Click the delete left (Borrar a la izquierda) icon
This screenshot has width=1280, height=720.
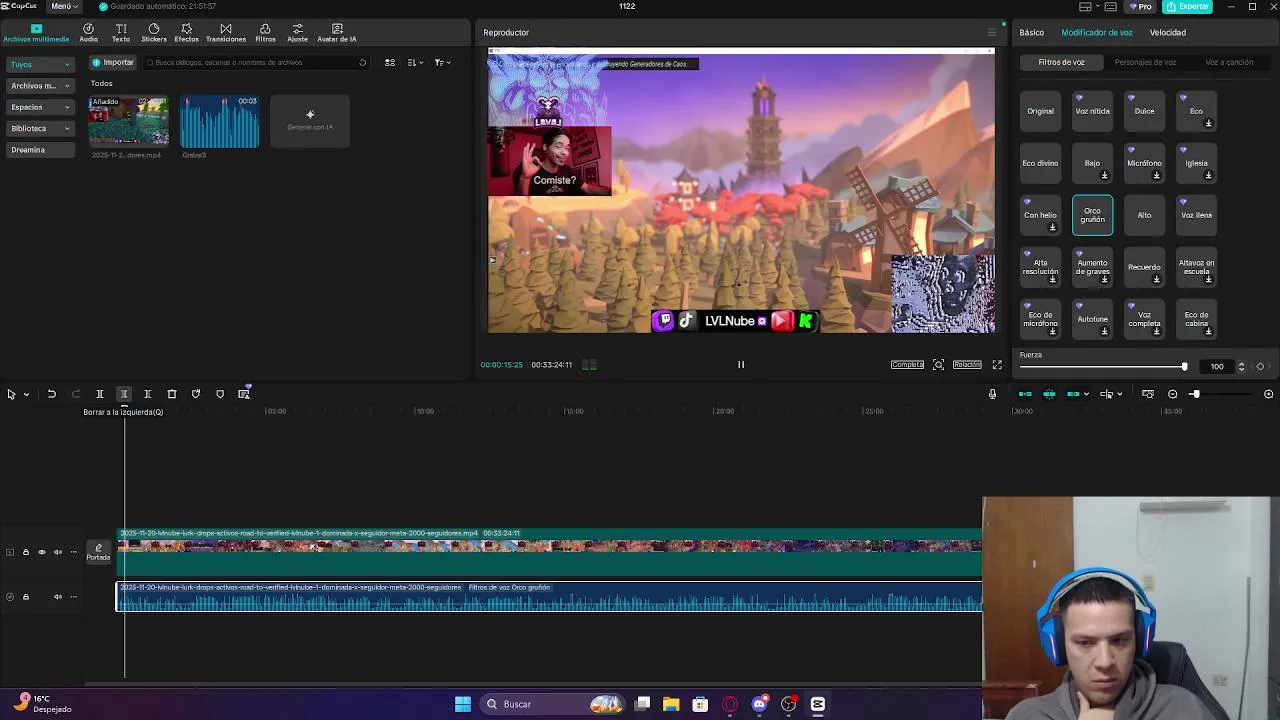coord(124,394)
